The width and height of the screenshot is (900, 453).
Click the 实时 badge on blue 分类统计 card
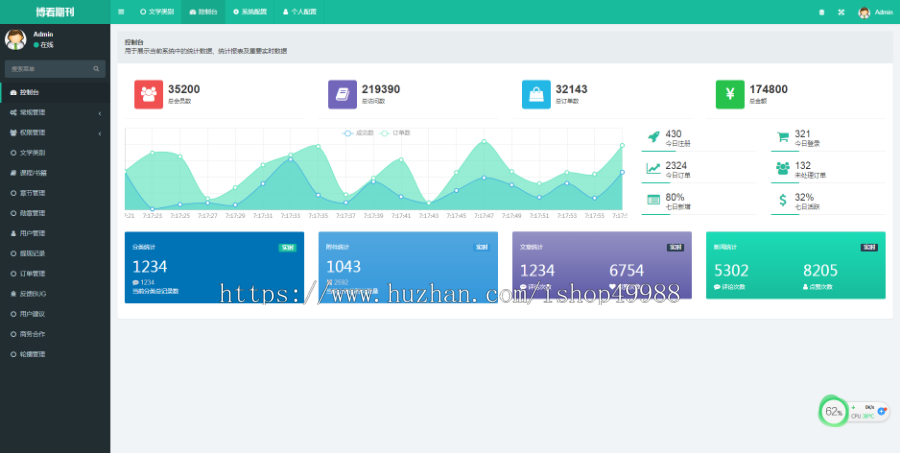point(287,247)
